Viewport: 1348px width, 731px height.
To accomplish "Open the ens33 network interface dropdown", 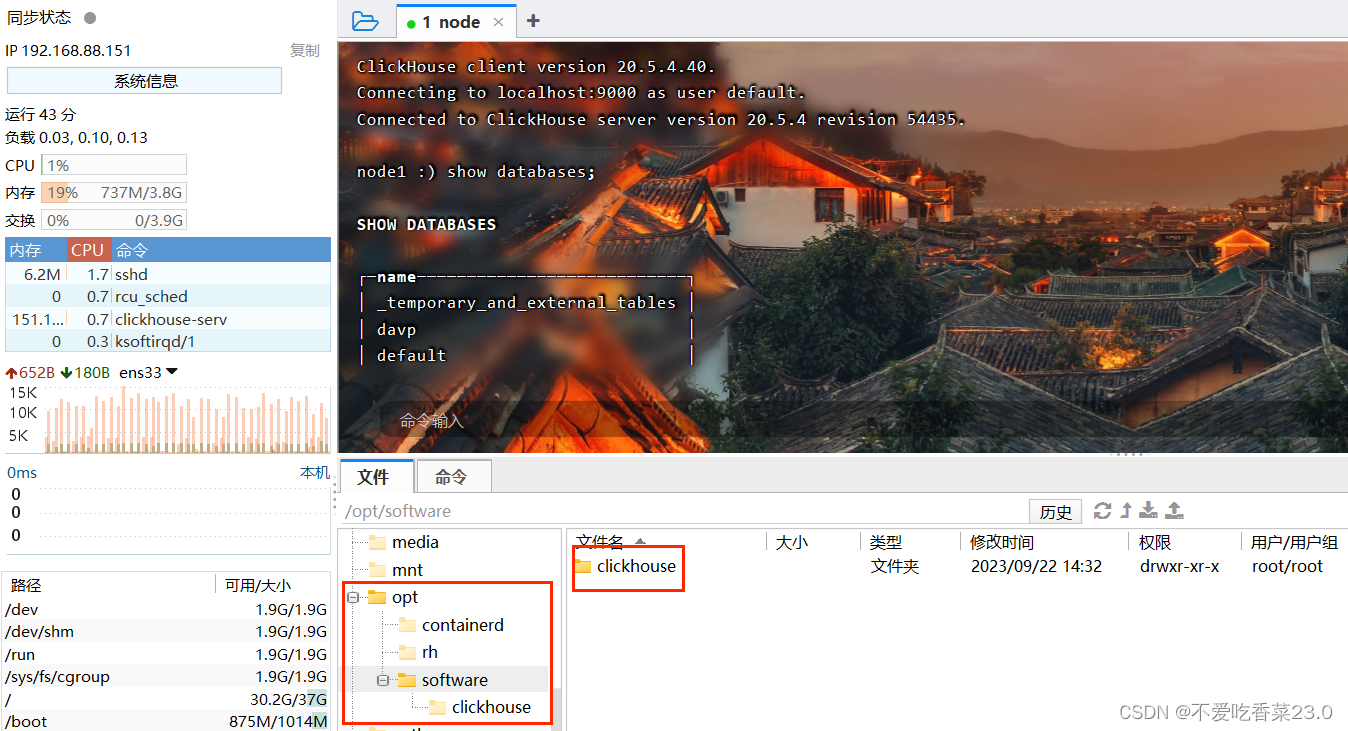I will (149, 372).
